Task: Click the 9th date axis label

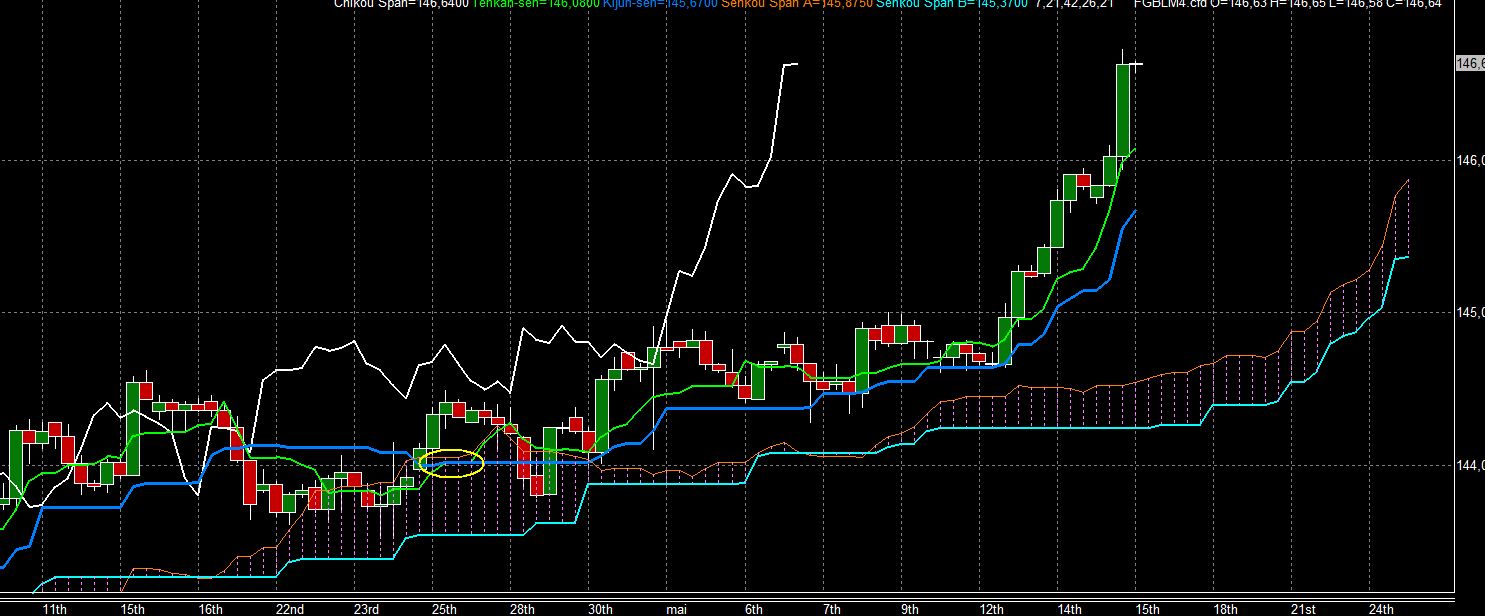Action: pos(910,608)
